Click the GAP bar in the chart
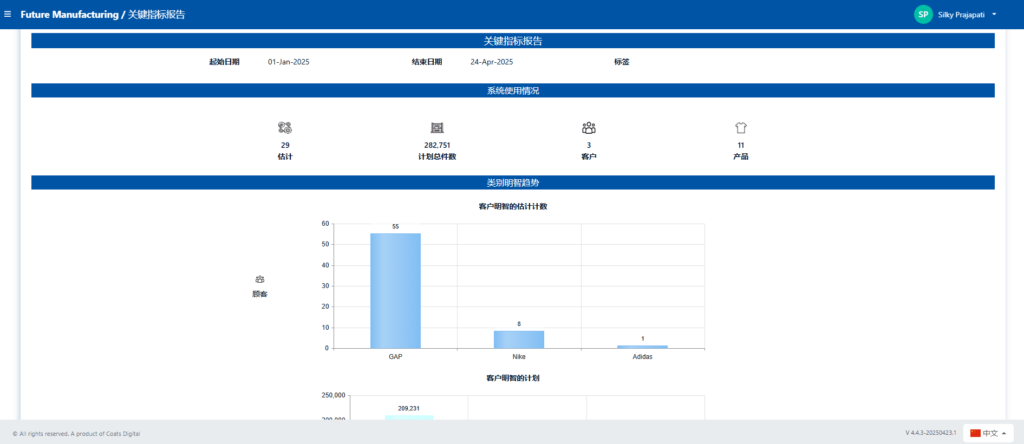Viewport: 1024px width, 444px height. [x=395, y=290]
